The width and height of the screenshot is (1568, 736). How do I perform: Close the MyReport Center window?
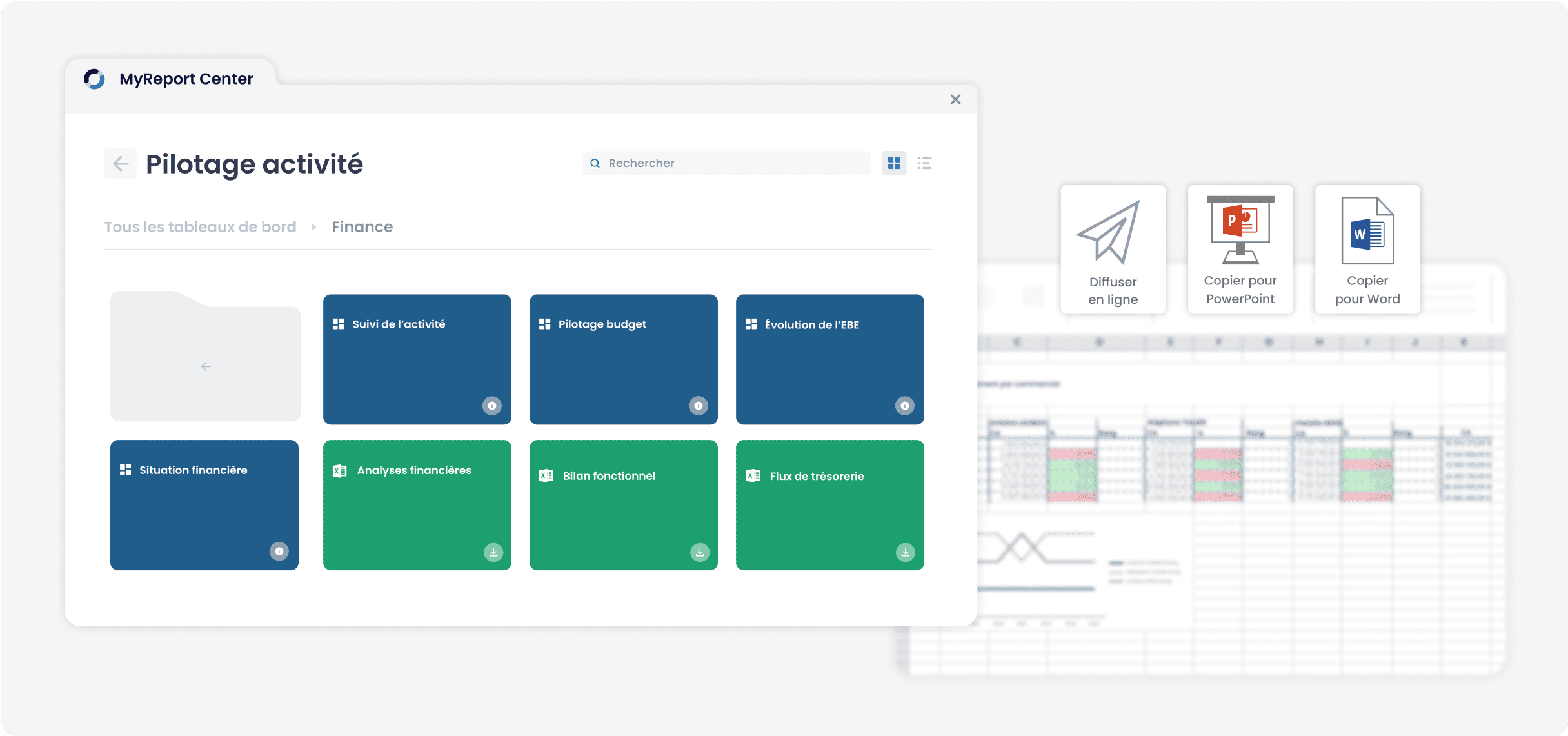tap(955, 99)
